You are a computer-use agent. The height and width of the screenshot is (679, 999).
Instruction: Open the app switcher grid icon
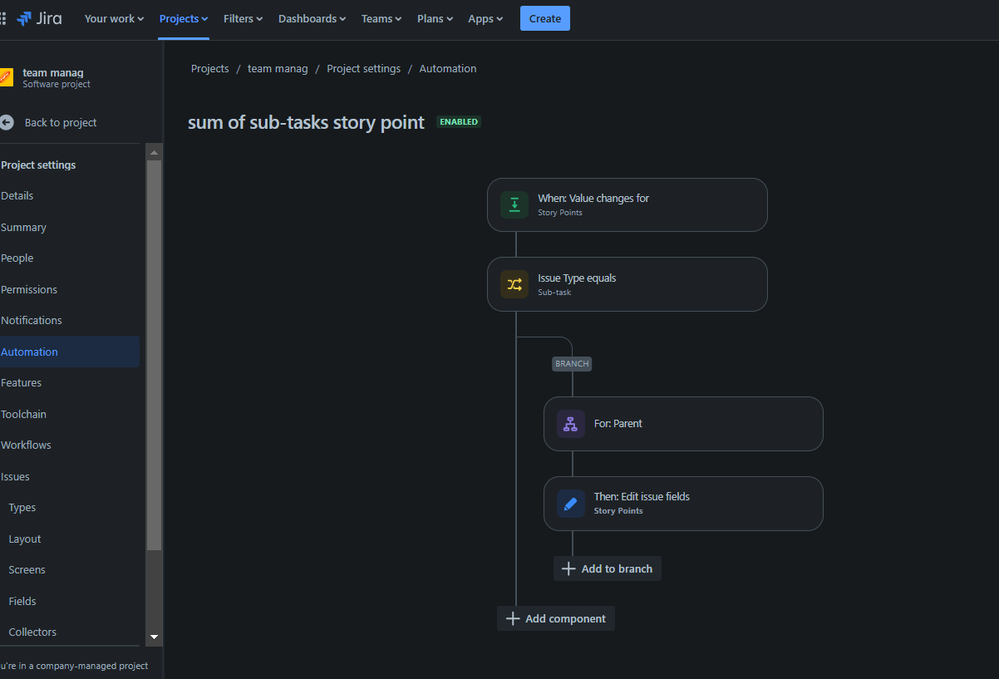coord(3,18)
